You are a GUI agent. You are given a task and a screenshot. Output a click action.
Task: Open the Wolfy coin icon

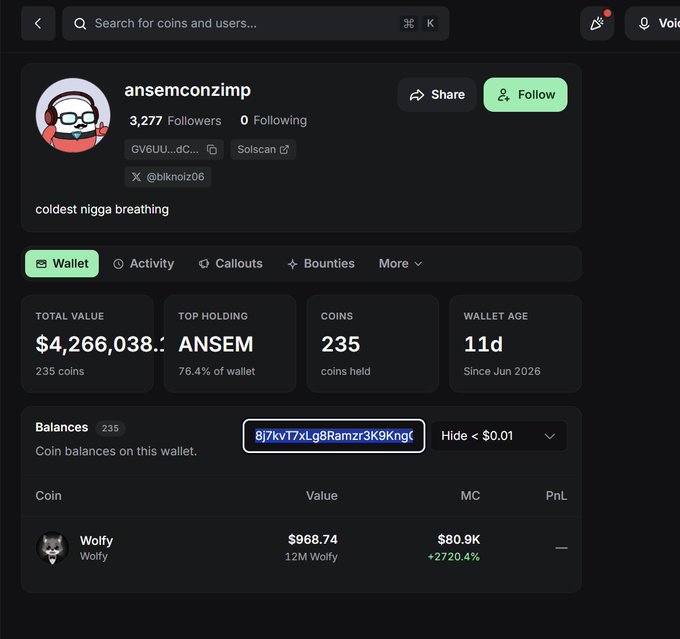52,548
